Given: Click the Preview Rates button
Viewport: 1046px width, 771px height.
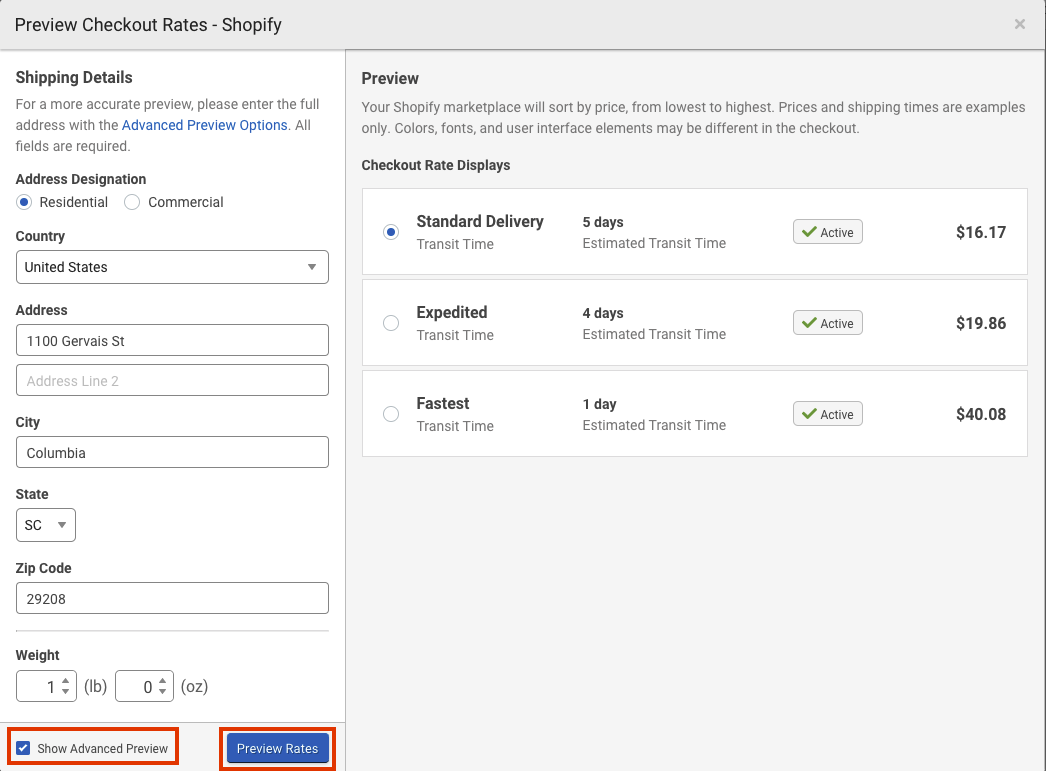Looking at the screenshot, I should pyautogui.click(x=278, y=748).
